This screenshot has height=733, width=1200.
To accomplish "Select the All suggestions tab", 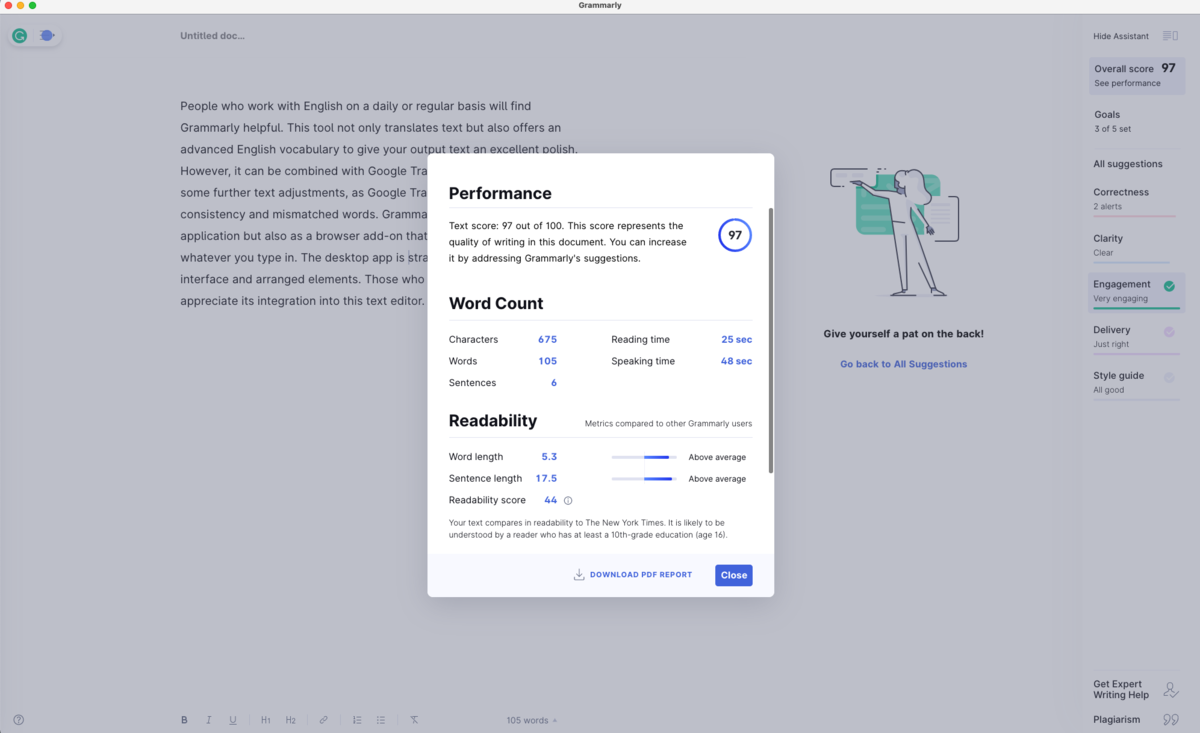I will click(1128, 164).
